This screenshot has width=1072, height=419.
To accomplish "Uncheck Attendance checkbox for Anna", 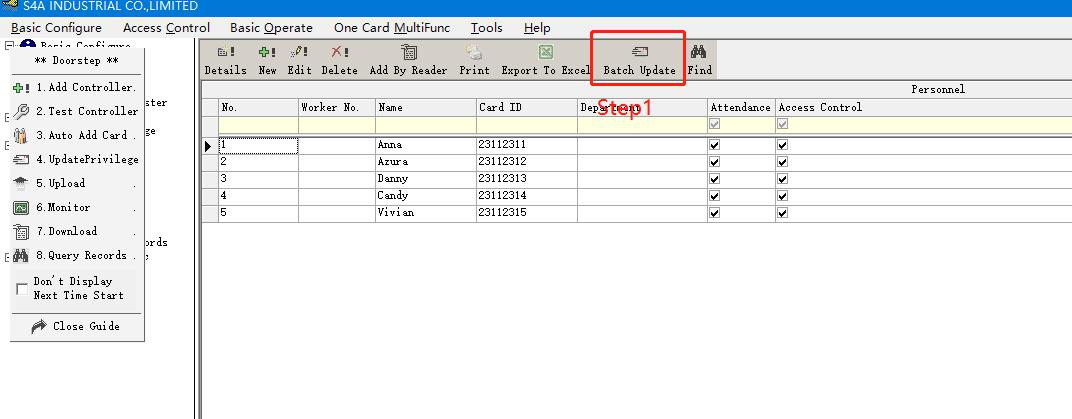I will (x=714, y=145).
